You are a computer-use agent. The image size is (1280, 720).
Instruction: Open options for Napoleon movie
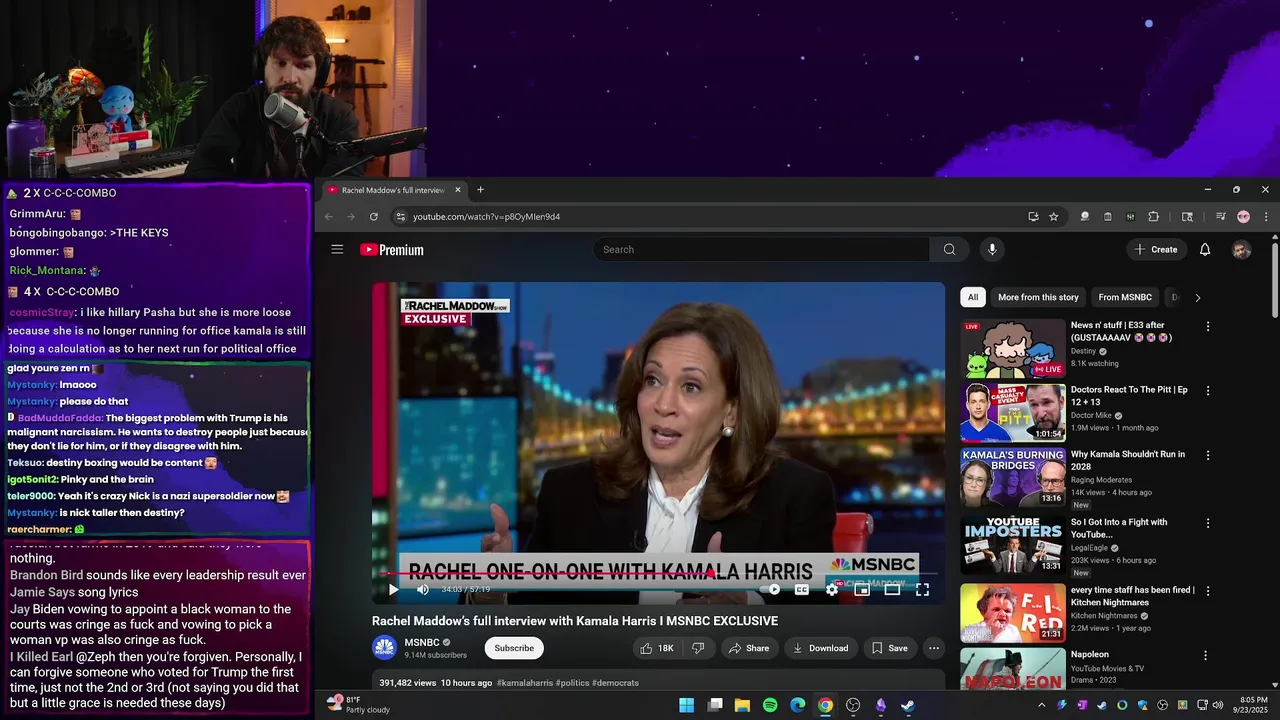click(1208, 656)
